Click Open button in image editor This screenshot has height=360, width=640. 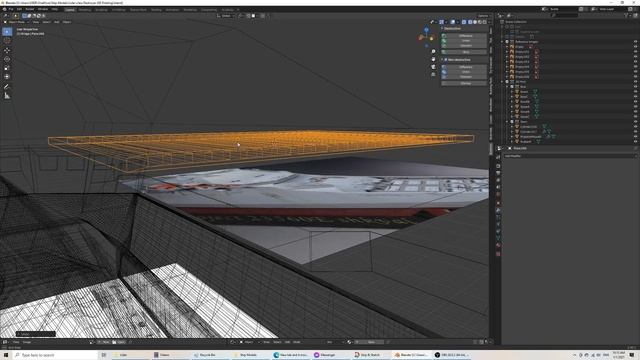pos(119,342)
